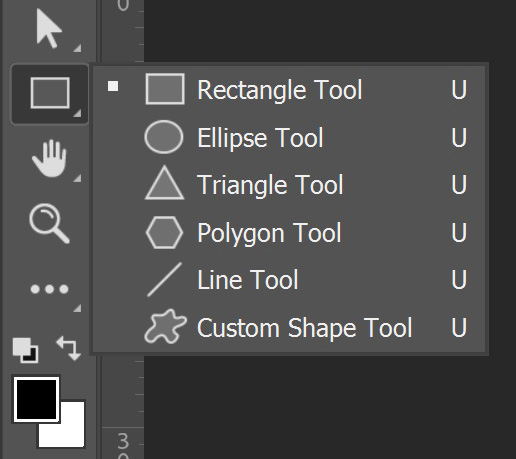This screenshot has height=459, width=516.
Task: Swap foreground and background colors arrows
Action: [x=69, y=348]
